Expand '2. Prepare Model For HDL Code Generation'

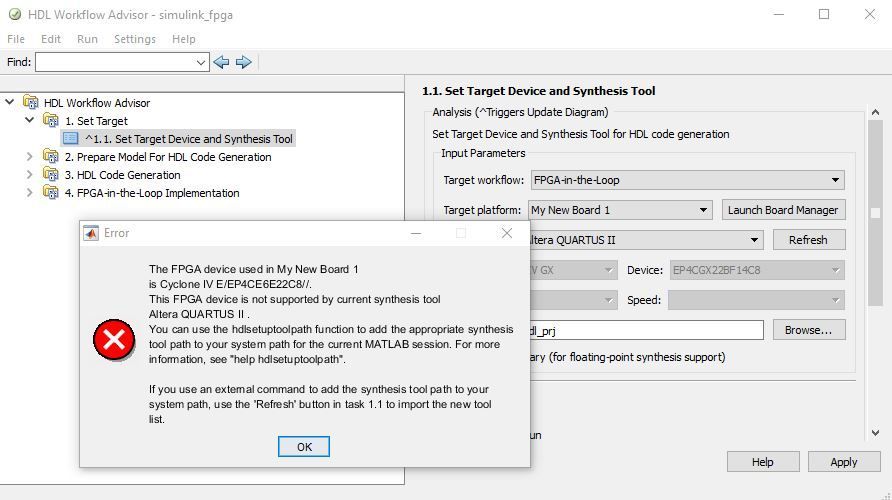pyautogui.click(x=30, y=157)
